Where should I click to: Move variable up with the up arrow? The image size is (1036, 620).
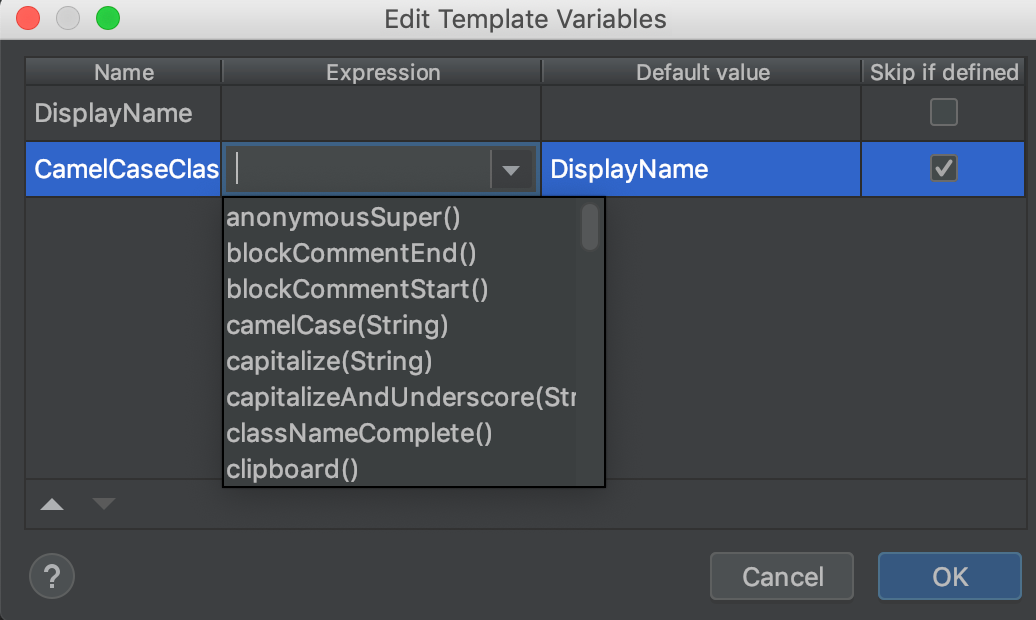(52, 504)
